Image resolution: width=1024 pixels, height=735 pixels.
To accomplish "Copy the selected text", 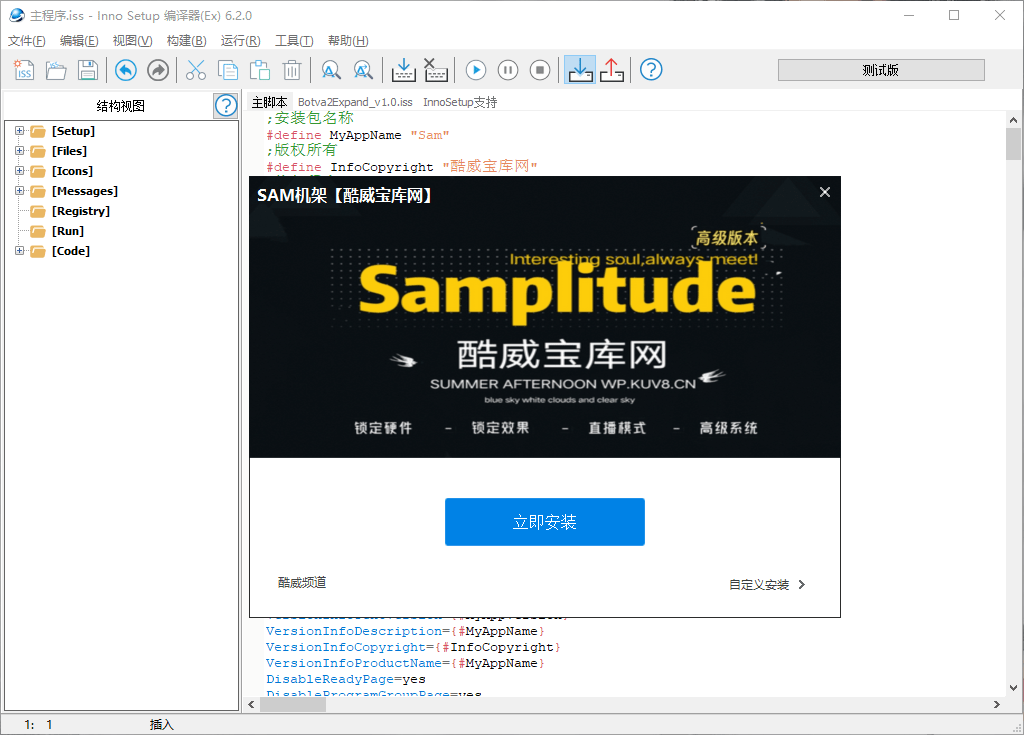I will (228, 70).
